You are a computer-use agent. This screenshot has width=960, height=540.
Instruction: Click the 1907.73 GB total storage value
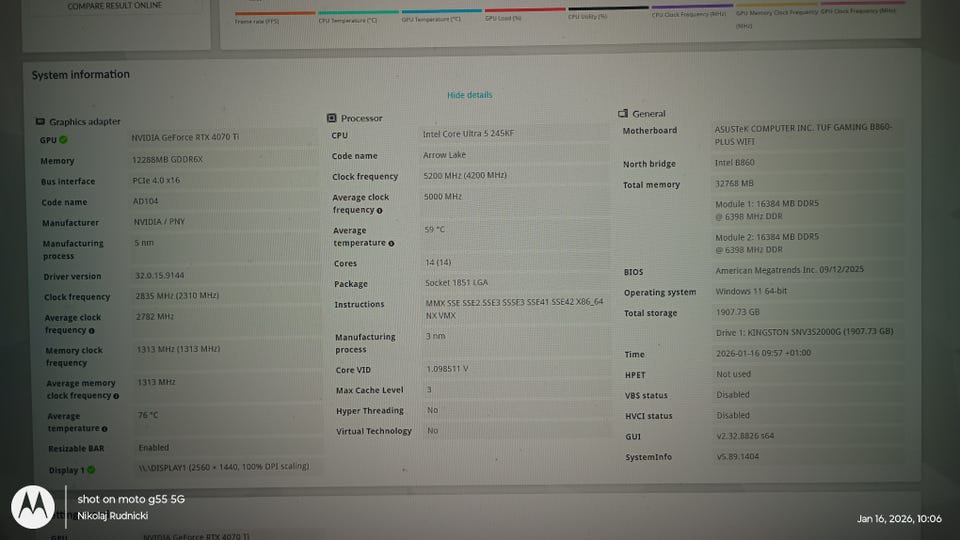click(738, 312)
